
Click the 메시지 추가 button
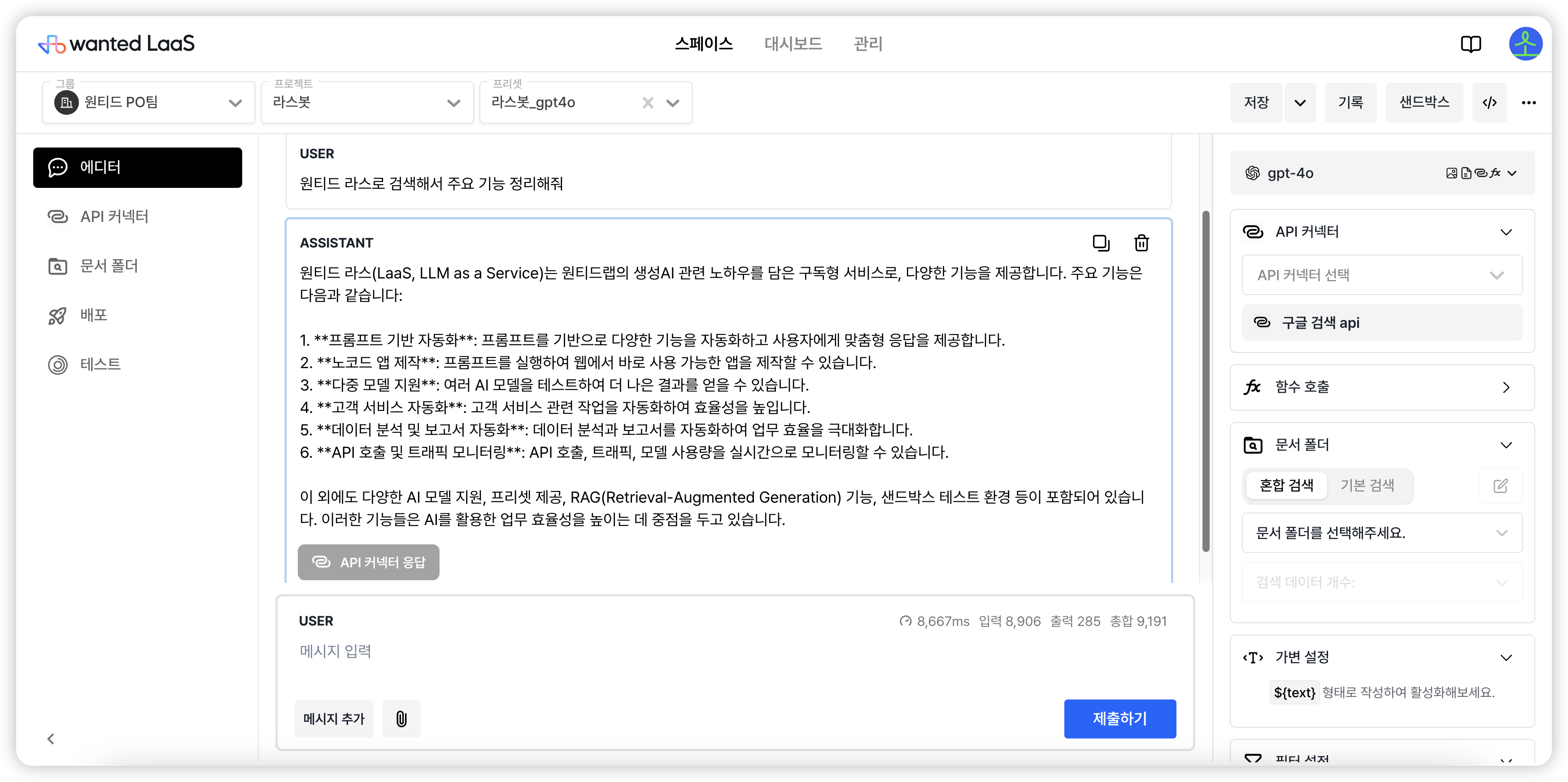334,719
